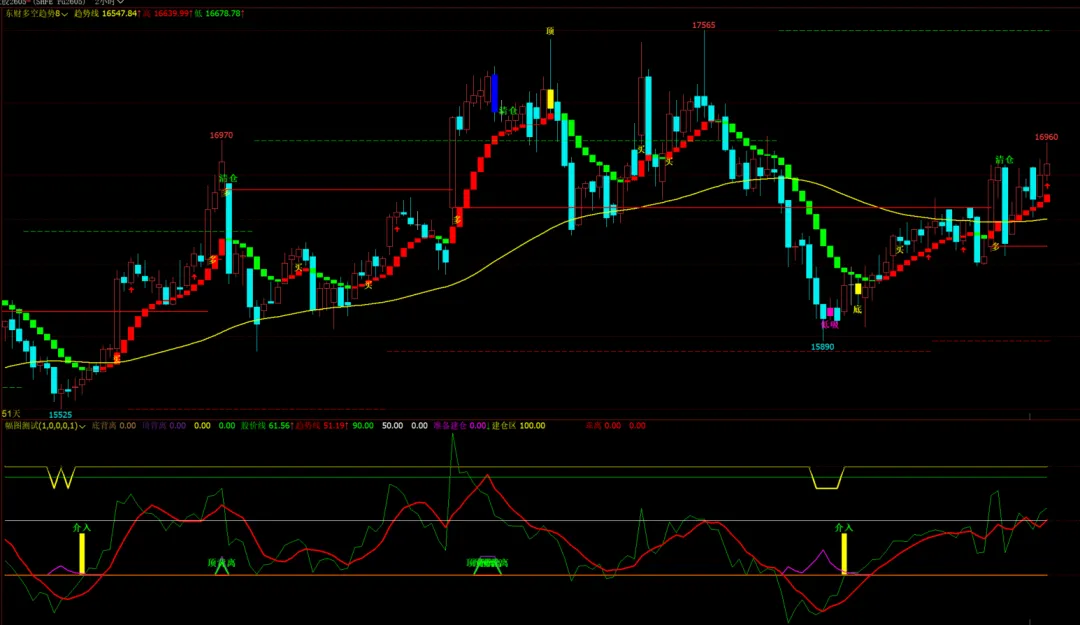
Task: Click the 16960 price label at right
Action: (x=1046, y=136)
